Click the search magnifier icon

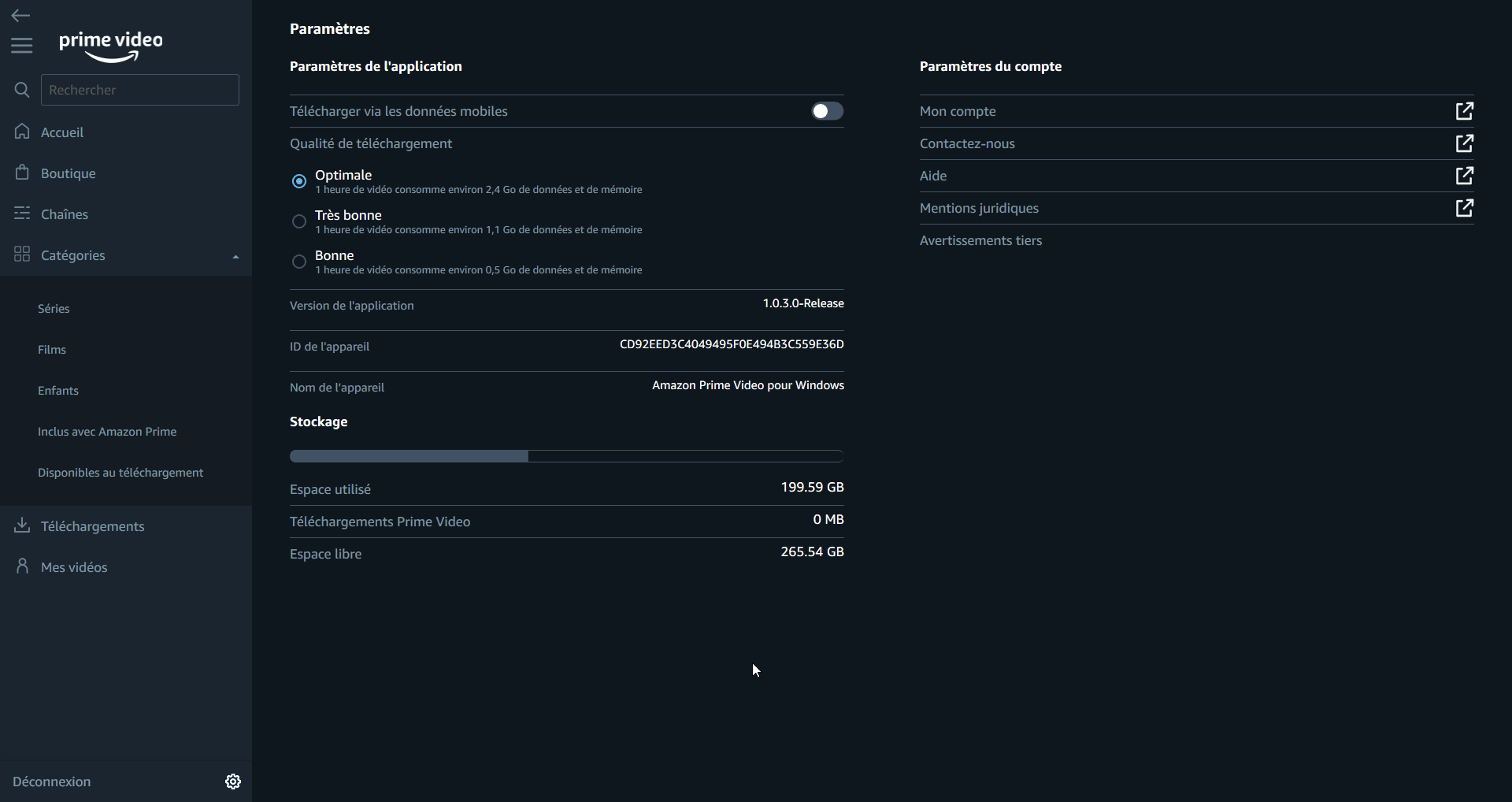coord(22,90)
